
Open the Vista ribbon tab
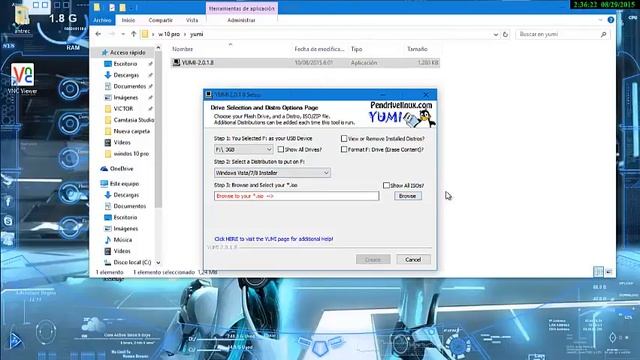[192, 20]
